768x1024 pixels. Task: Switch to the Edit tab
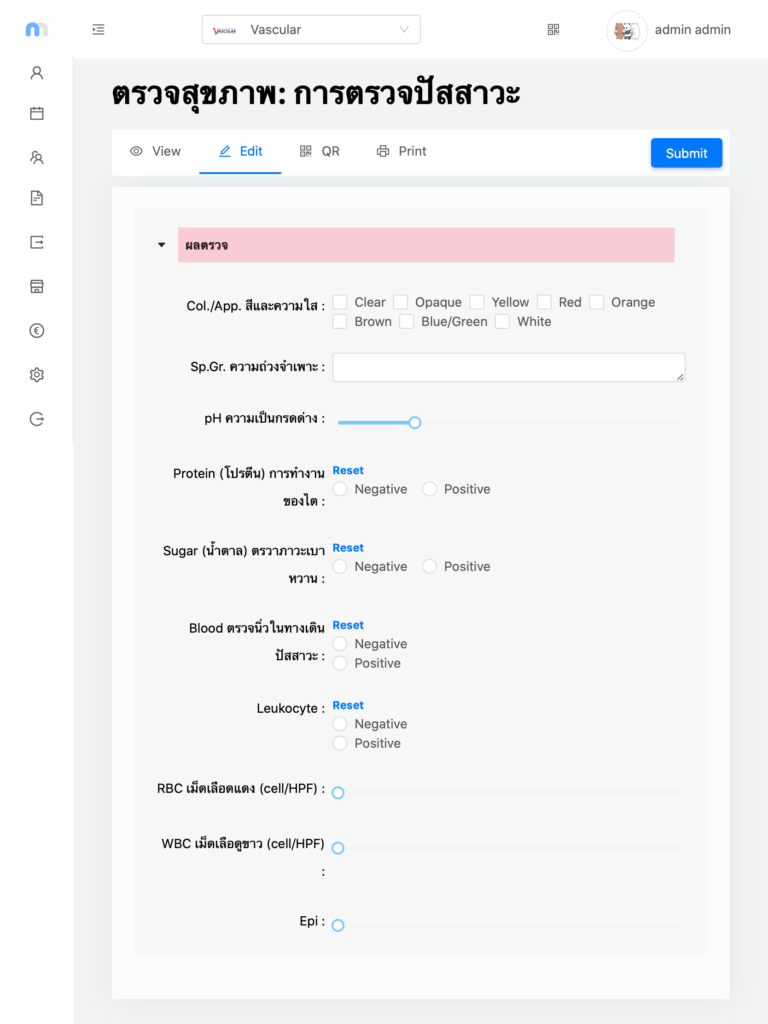pos(240,152)
